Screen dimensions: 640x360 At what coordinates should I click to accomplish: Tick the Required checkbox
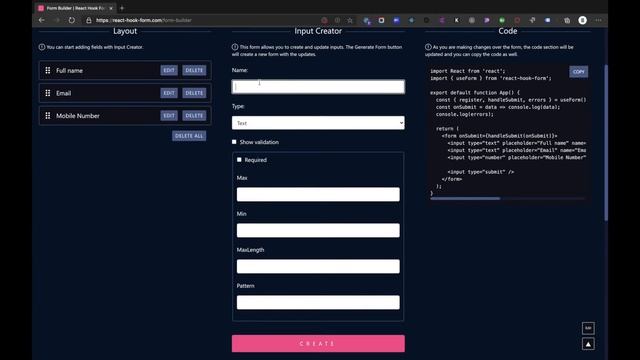click(x=239, y=160)
